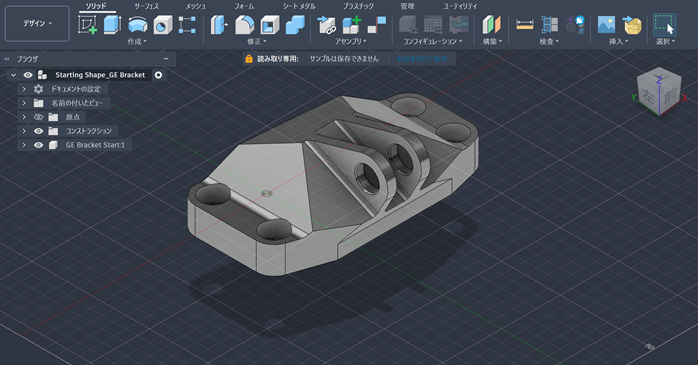Open the デザイン workspace dropdown
This screenshot has height=365, width=698.
point(37,24)
